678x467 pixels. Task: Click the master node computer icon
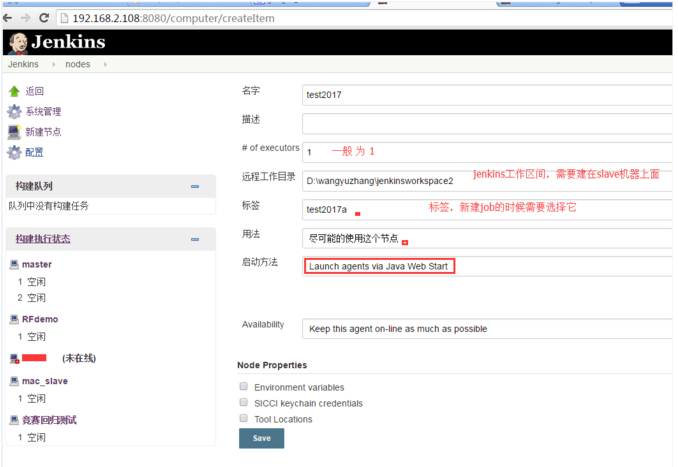click(14, 264)
